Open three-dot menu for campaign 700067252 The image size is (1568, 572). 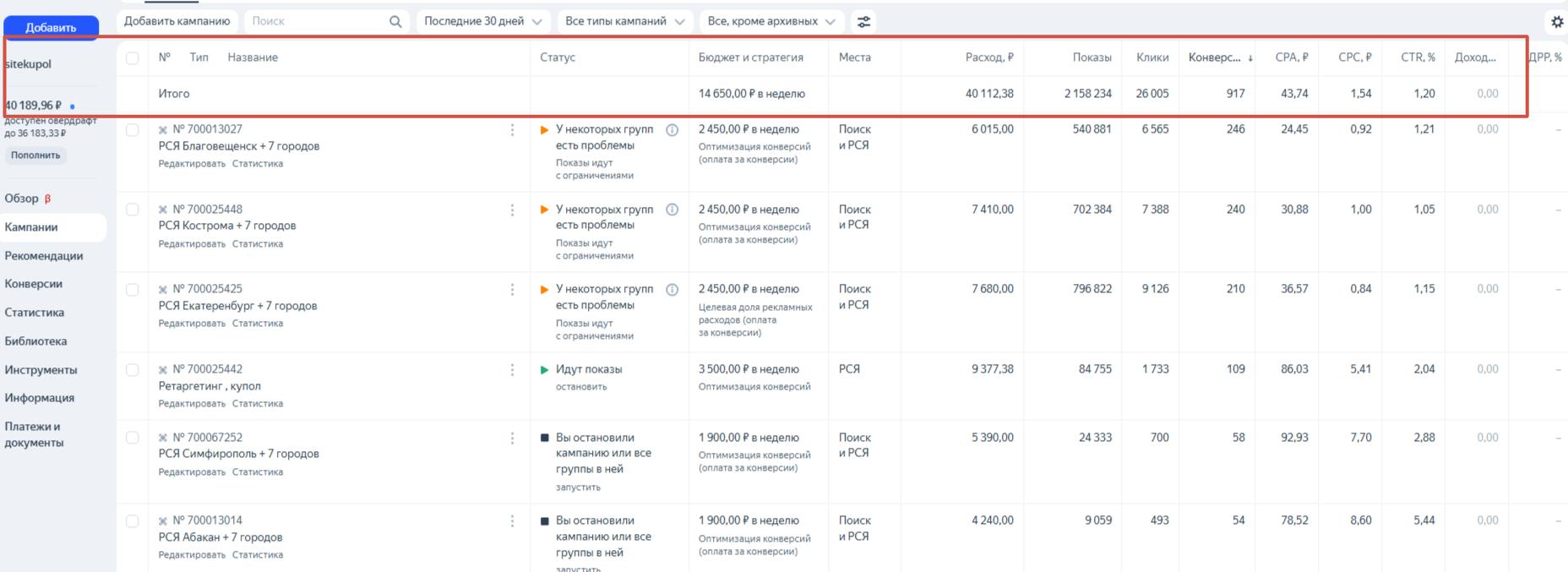click(512, 438)
